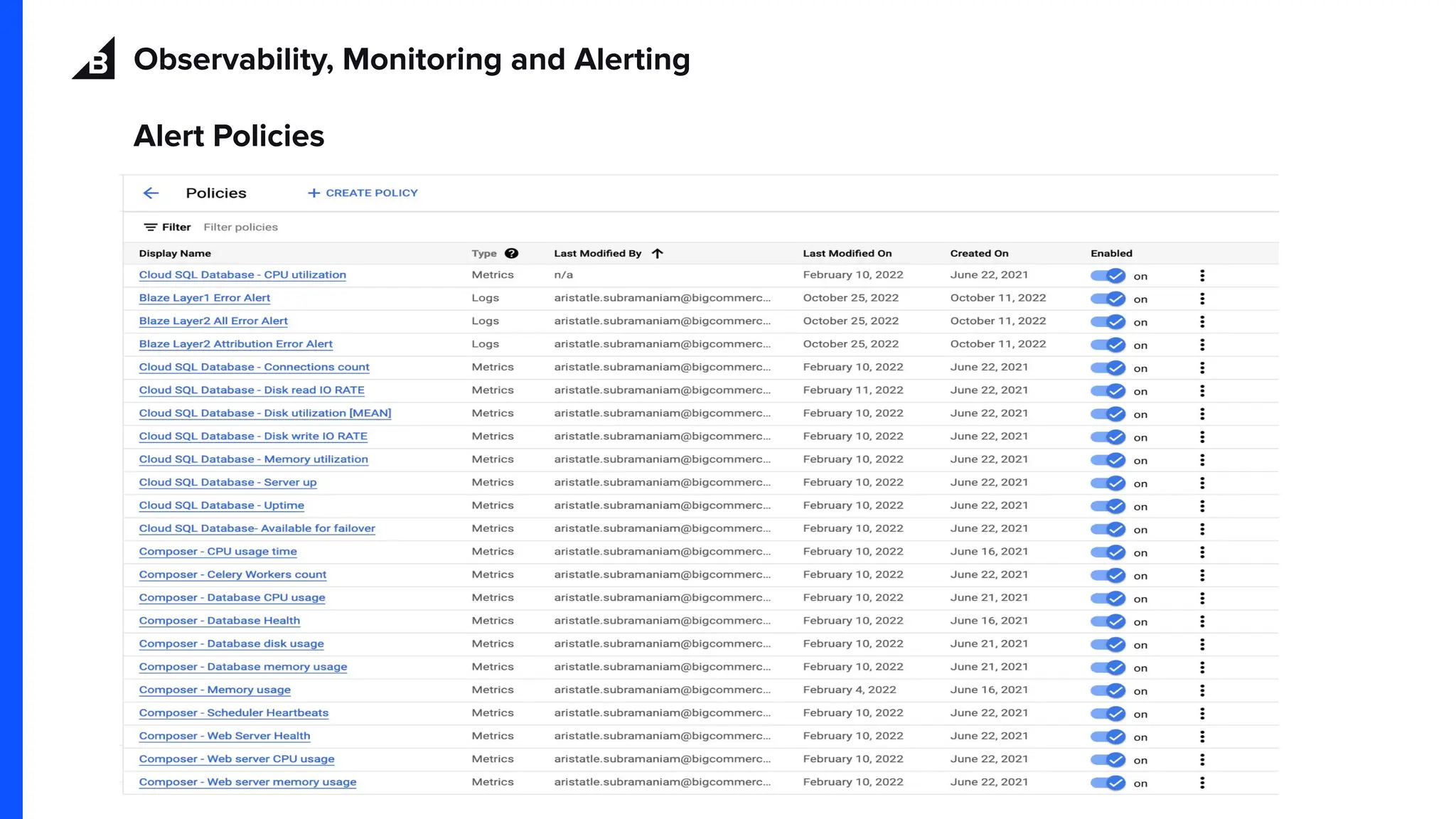Open more options for Web server memory usage
This screenshot has height=819, width=1456.
pos(1202,783)
